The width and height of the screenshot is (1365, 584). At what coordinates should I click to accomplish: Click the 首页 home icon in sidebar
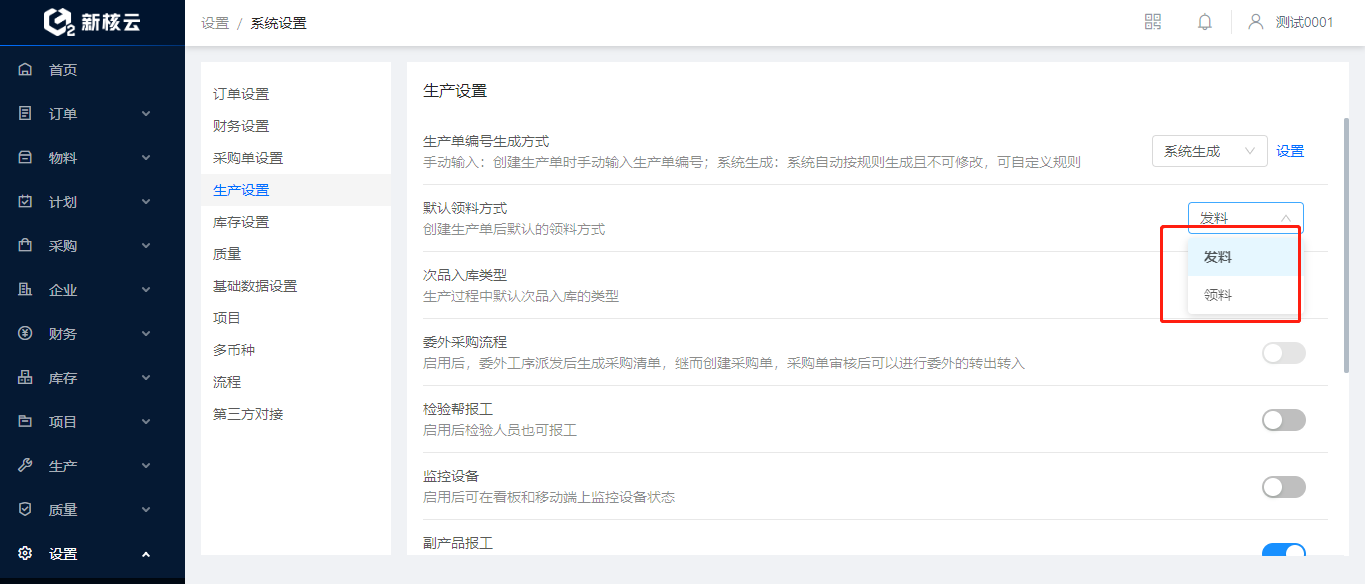(26, 70)
